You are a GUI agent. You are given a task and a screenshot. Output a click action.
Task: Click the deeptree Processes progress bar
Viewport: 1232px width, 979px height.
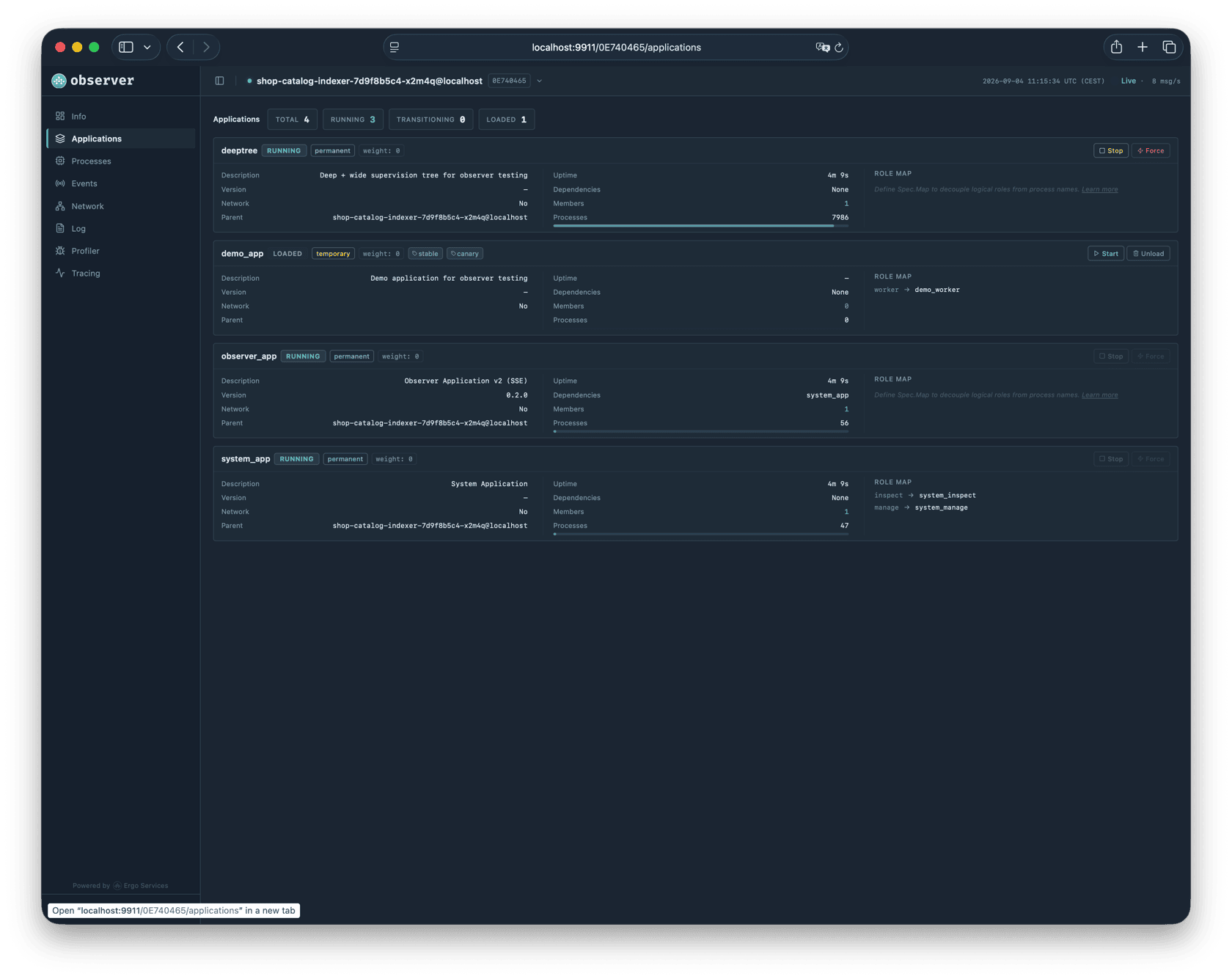(x=700, y=226)
